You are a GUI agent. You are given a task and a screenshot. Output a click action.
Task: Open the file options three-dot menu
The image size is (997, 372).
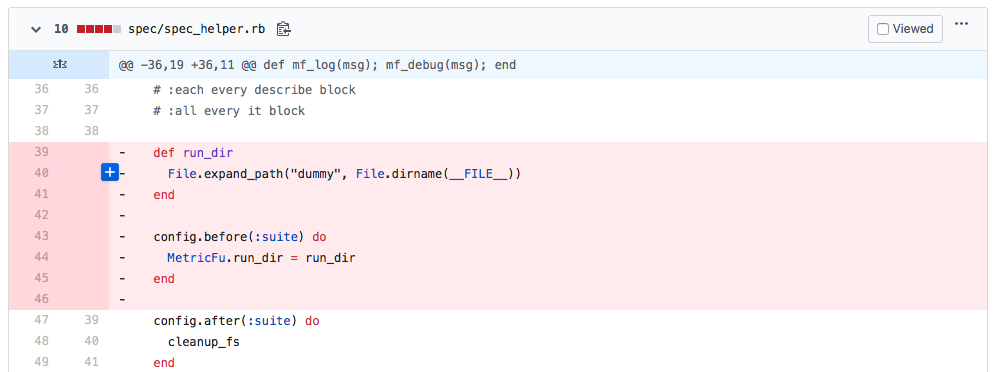coord(961,24)
